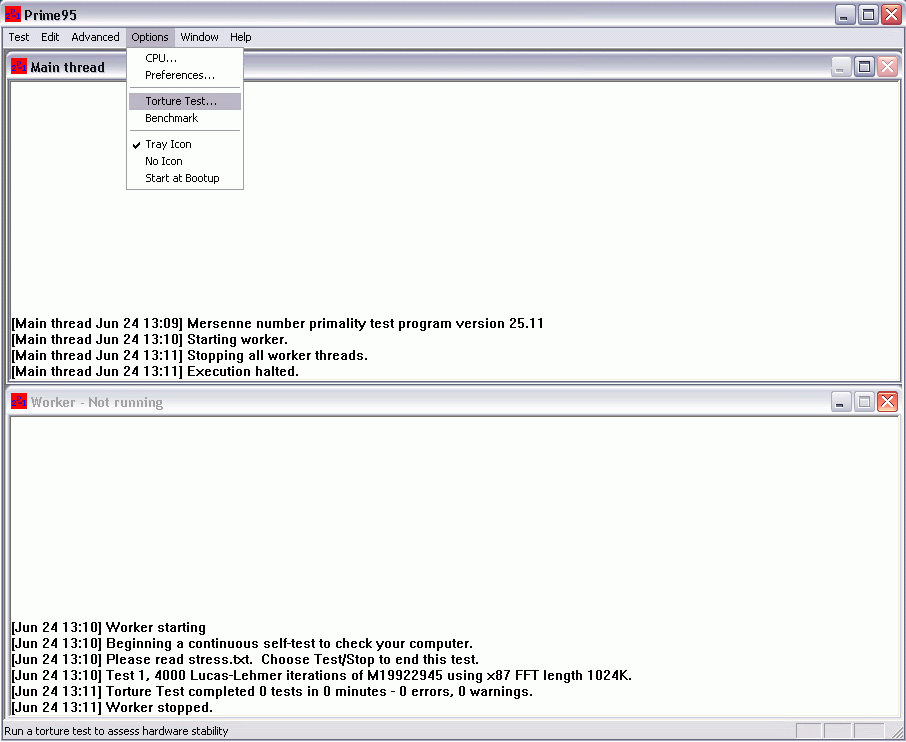Image resolution: width=906 pixels, height=742 pixels.
Task: Maximize the Worker child window
Action: (864, 402)
